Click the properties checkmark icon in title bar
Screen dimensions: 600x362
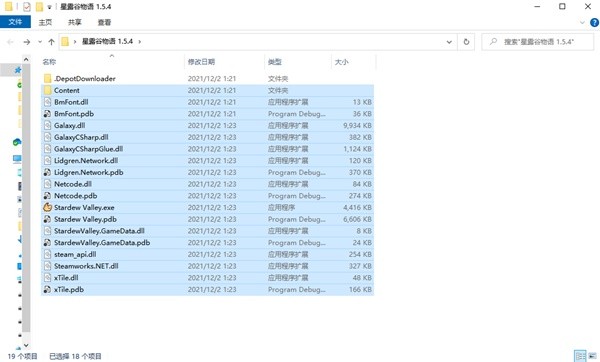(26, 7)
